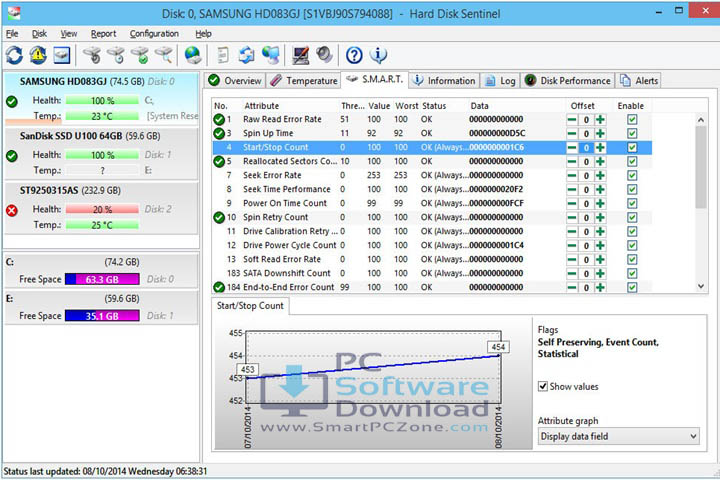The width and height of the screenshot is (720, 480).
Task: Click the C: free space bar 63.3 GB
Action: tap(102, 279)
